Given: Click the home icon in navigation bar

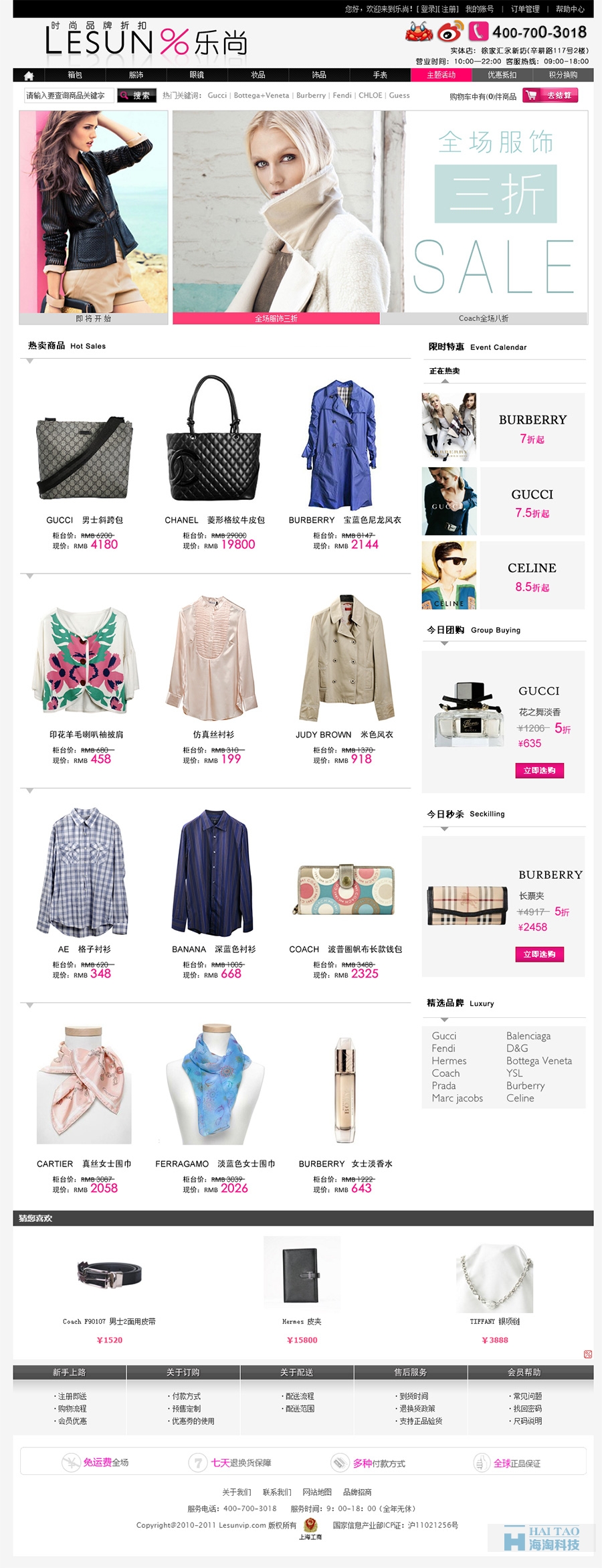Looking at the screenshot, I should coord(29,75).
